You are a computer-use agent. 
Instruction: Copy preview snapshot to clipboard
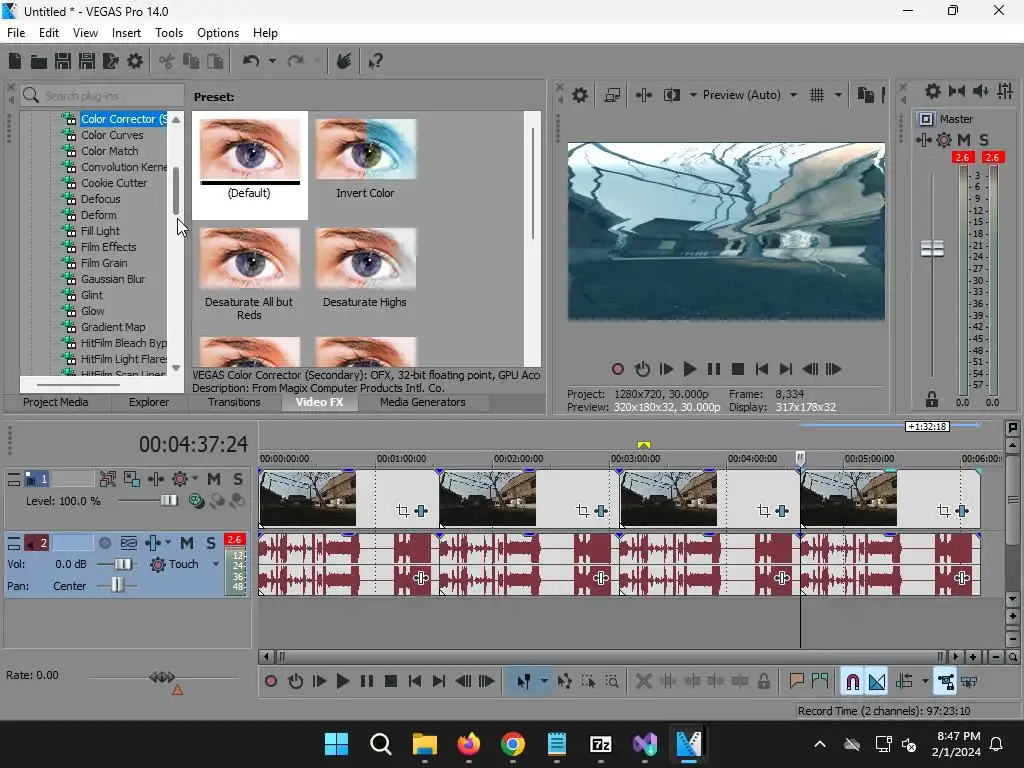[x=865, y=95]
